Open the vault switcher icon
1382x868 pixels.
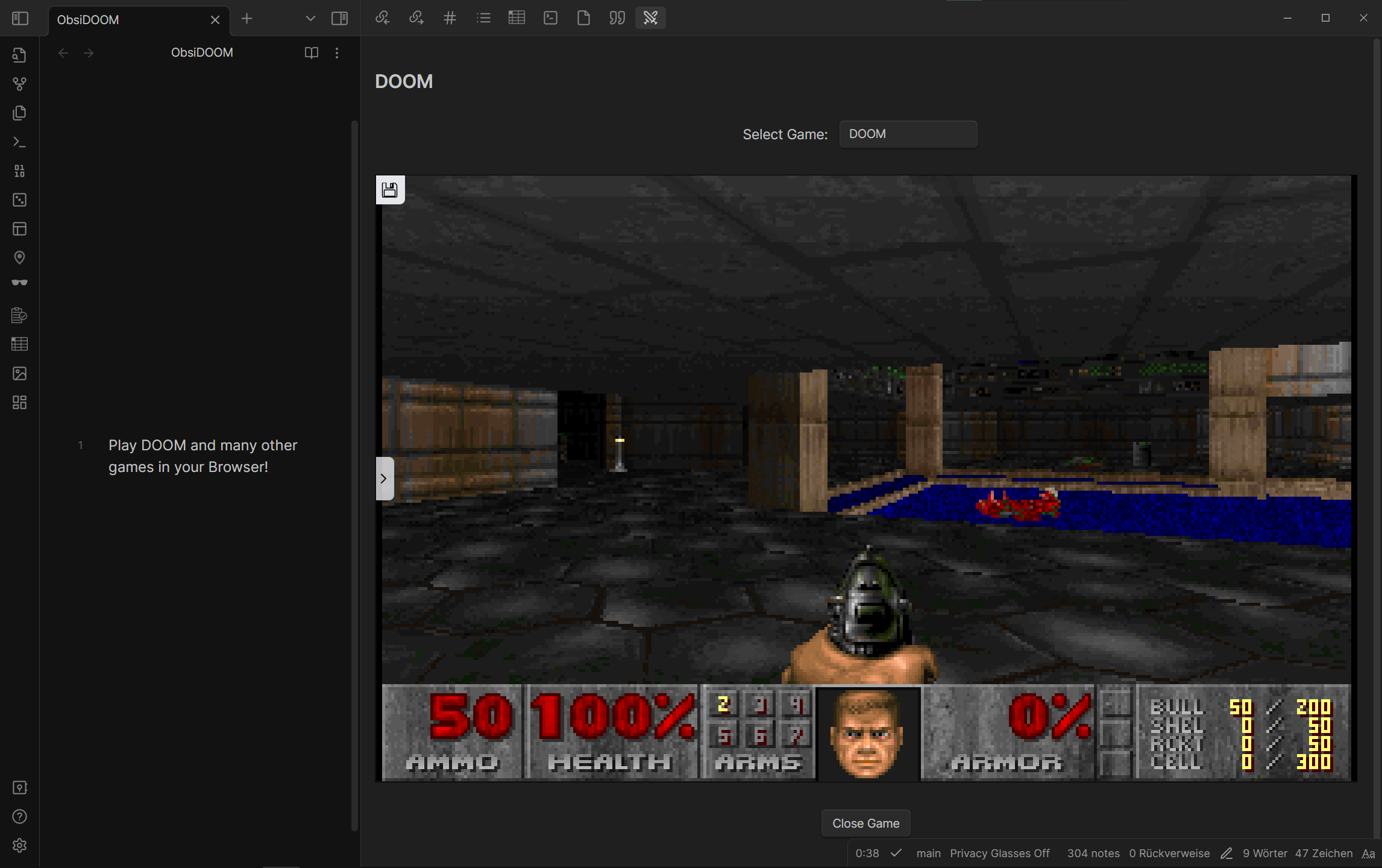19,788
